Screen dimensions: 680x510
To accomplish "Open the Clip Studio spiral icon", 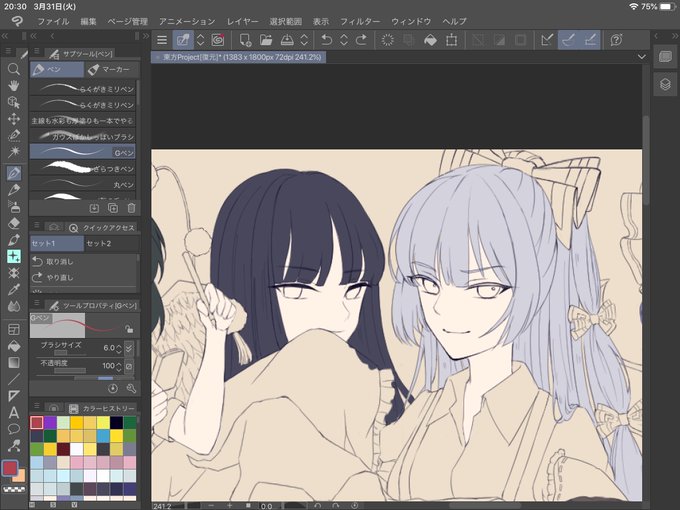I will [x=218, y=40].
